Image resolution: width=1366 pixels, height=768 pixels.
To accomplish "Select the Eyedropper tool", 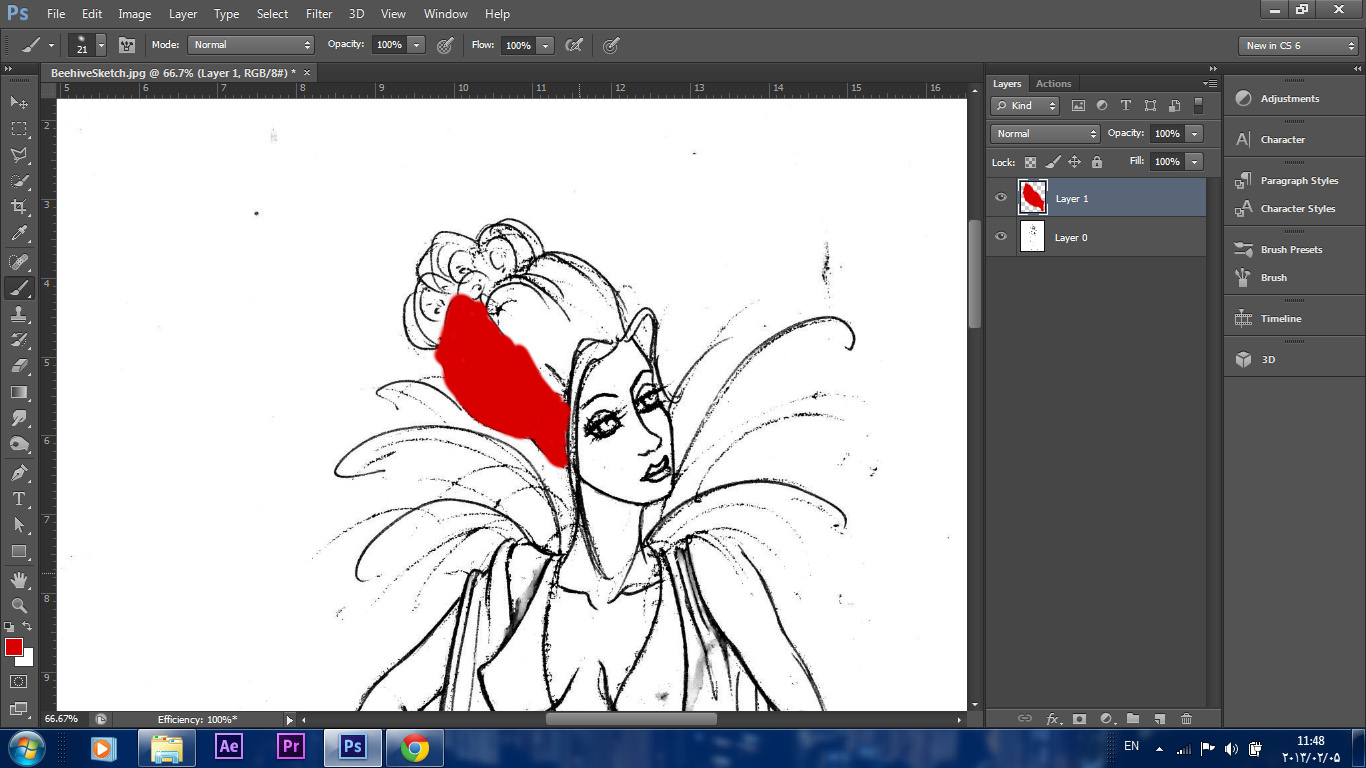I will coord(19,234).
